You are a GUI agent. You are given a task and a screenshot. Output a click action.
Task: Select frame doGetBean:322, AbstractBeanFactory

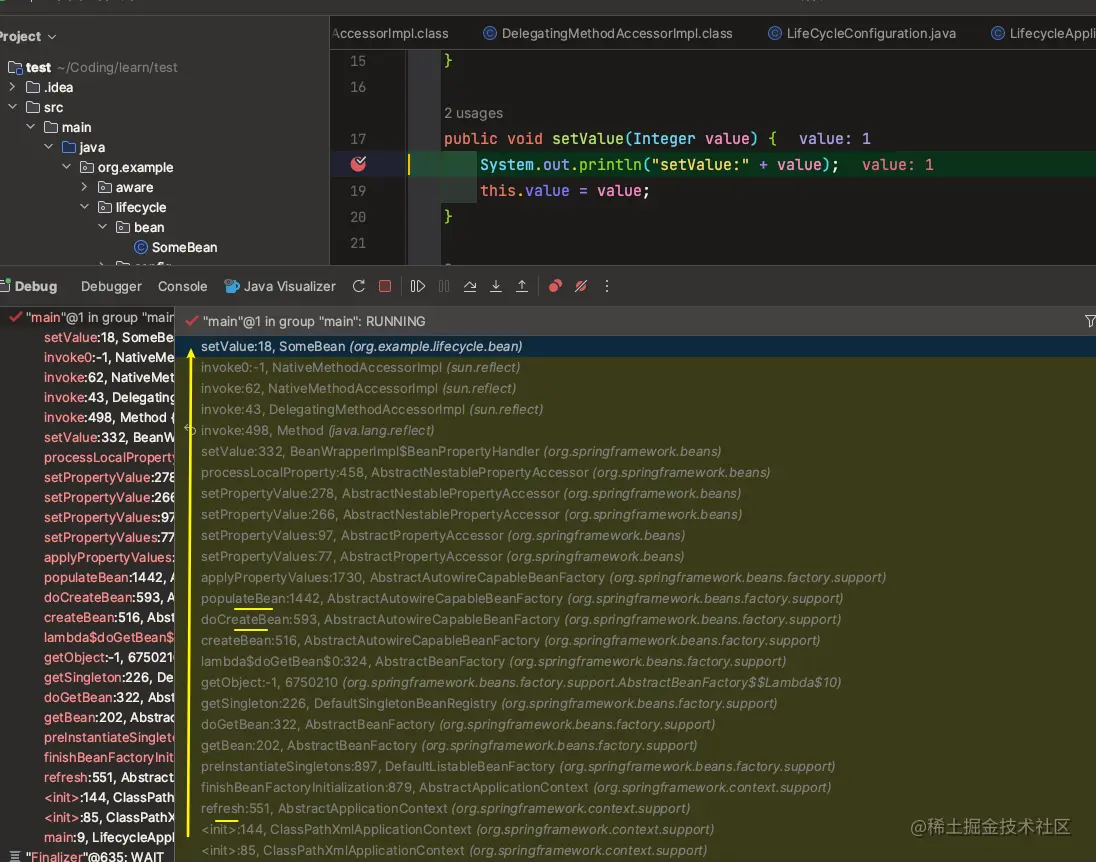[x=635, y=724]
